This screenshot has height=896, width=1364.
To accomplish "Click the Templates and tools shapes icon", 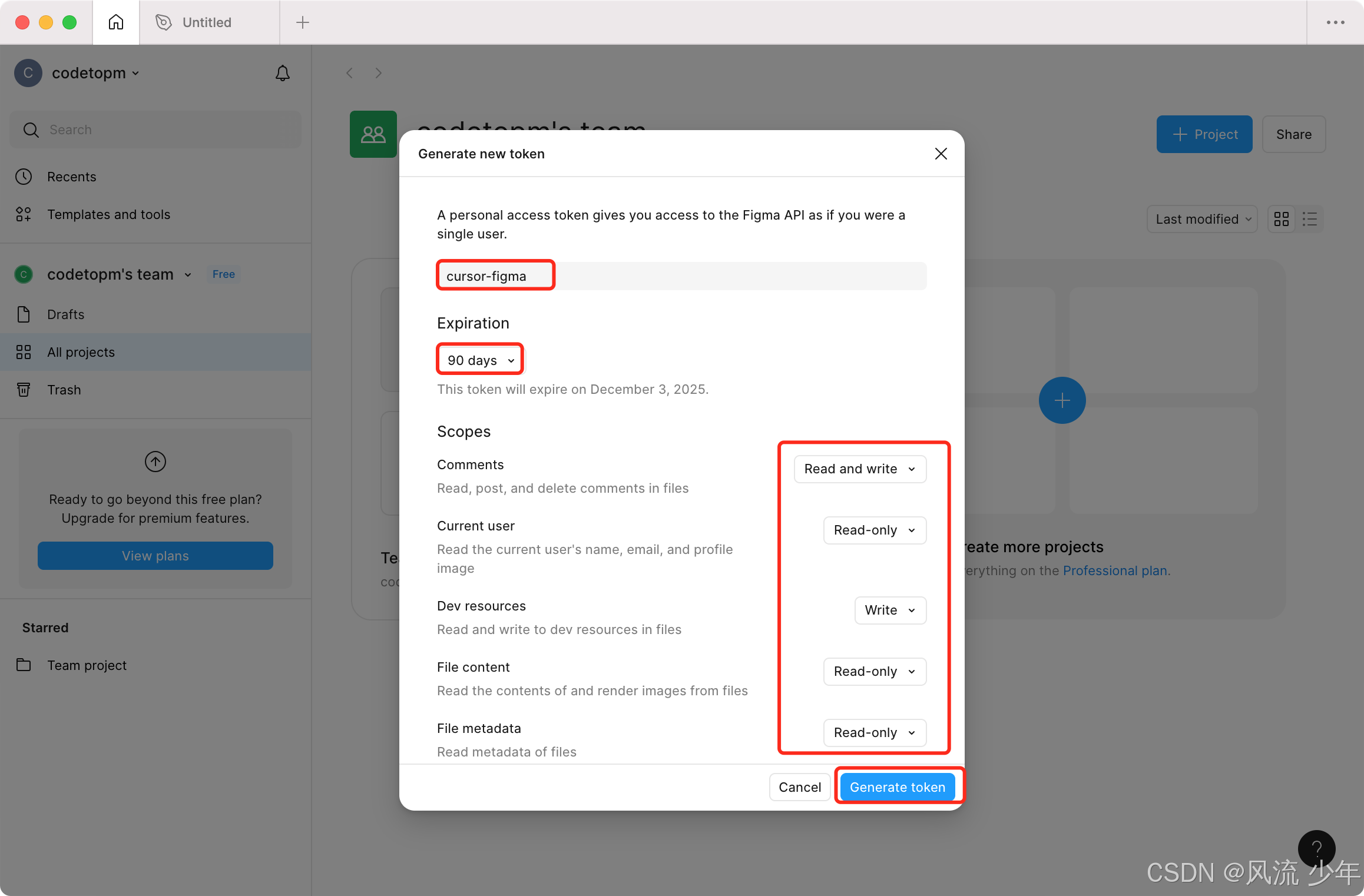I will (24, 214).
